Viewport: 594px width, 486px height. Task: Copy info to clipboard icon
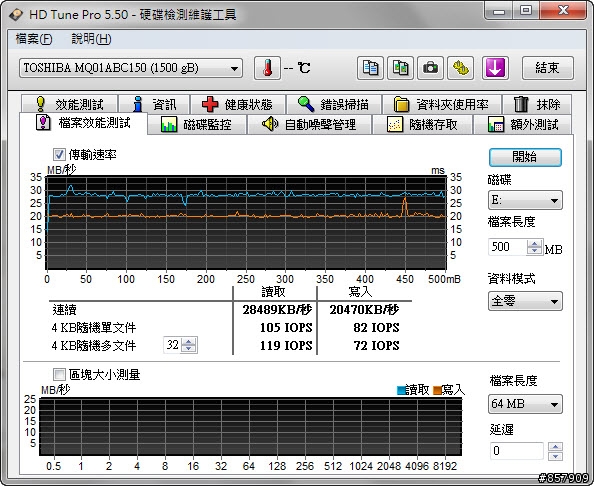[x=370, y=68]
